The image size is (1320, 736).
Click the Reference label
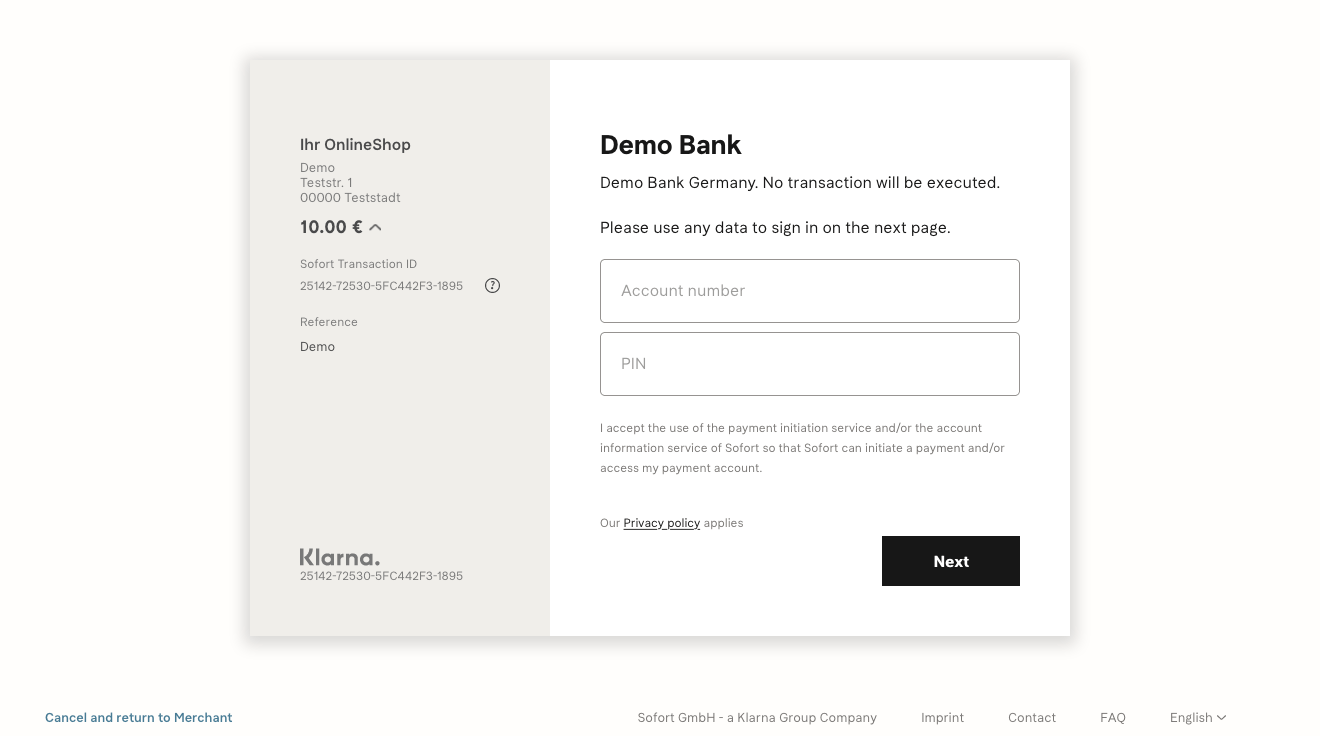point(328,322)
